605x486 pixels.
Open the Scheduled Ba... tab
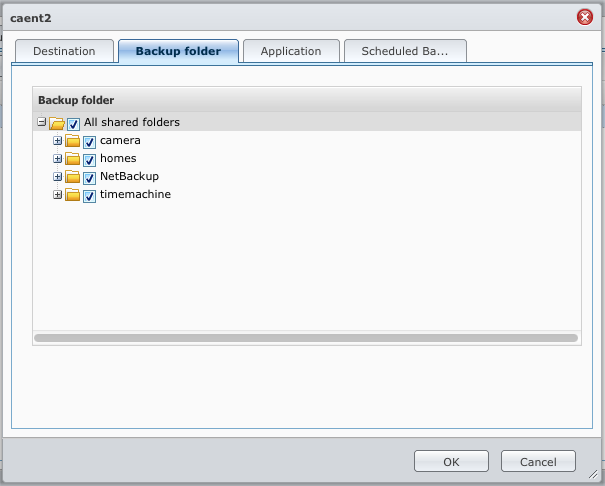pos(405,51)
